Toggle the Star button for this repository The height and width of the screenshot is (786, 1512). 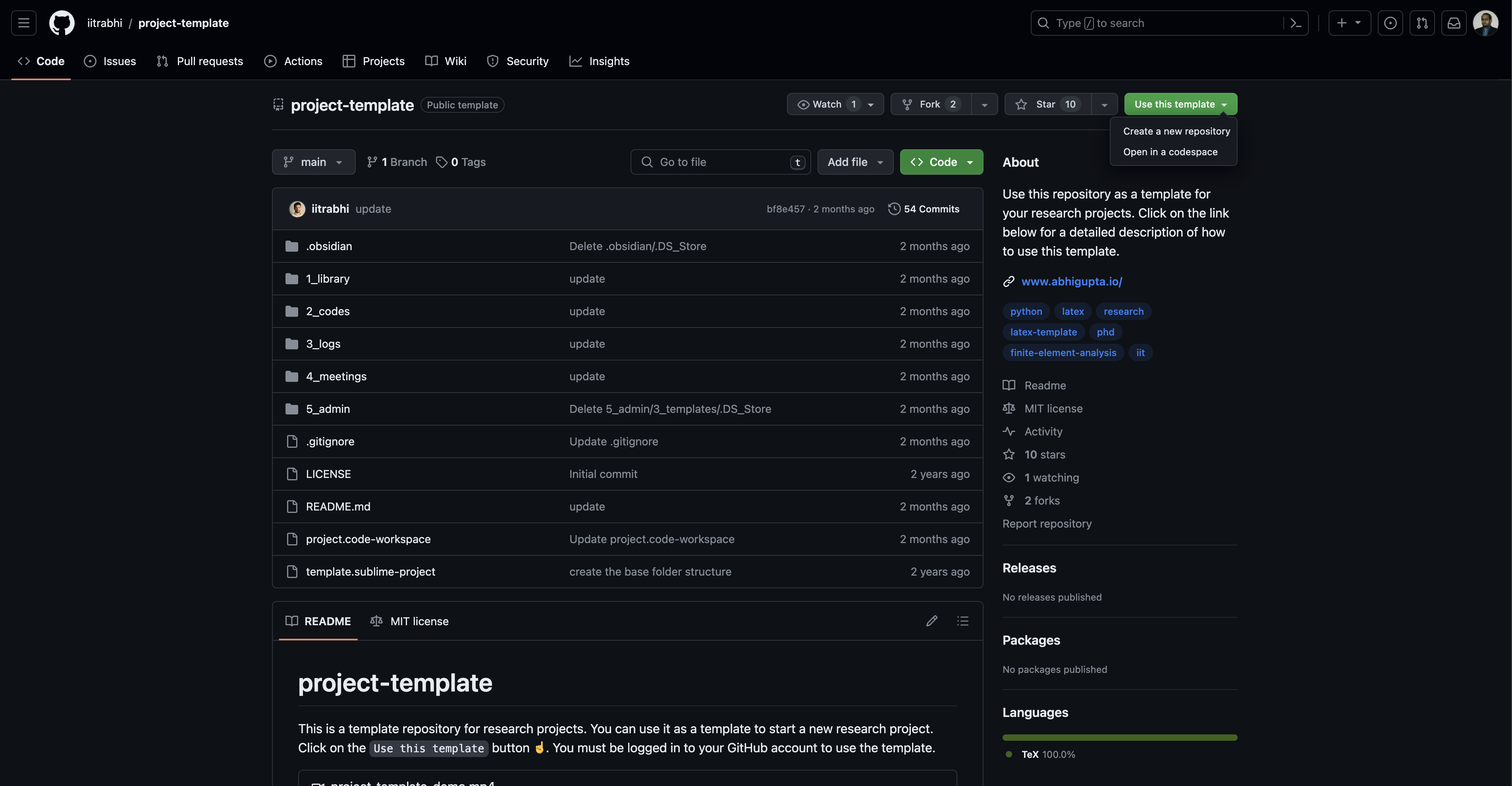1047,104
